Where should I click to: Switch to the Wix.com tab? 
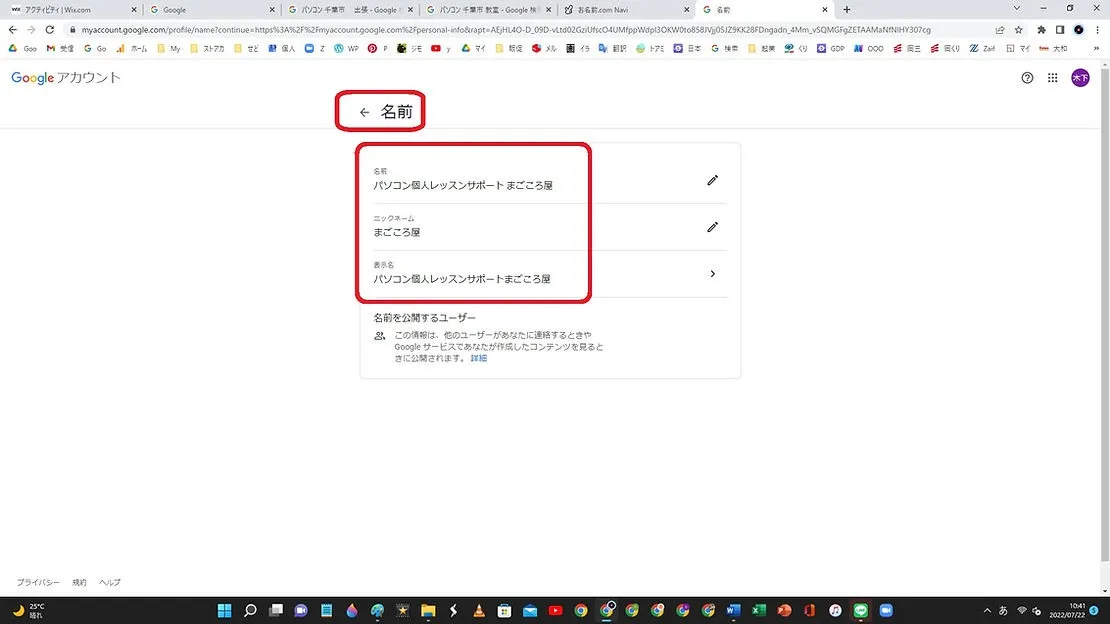coord(70,10)
